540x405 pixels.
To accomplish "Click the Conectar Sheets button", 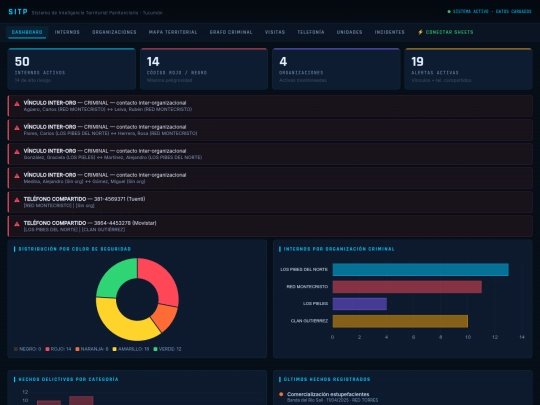I will coord(446,32).
